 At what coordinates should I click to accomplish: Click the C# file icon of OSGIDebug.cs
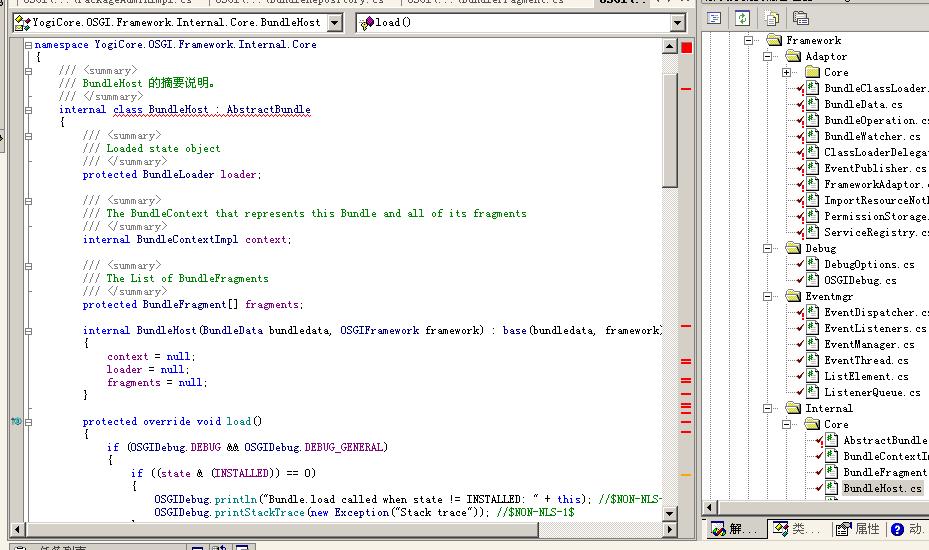pos(813,280)
